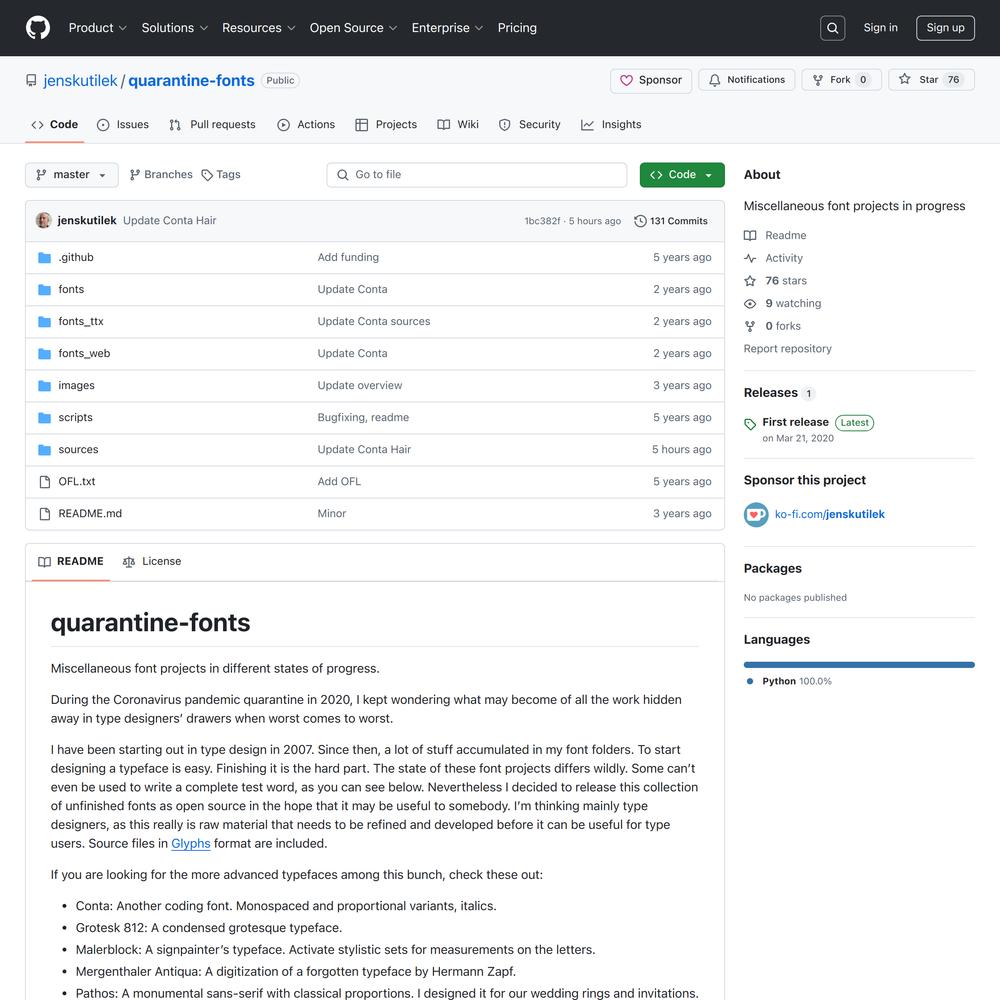Expand the Open Source menu

tap(353, 28)
